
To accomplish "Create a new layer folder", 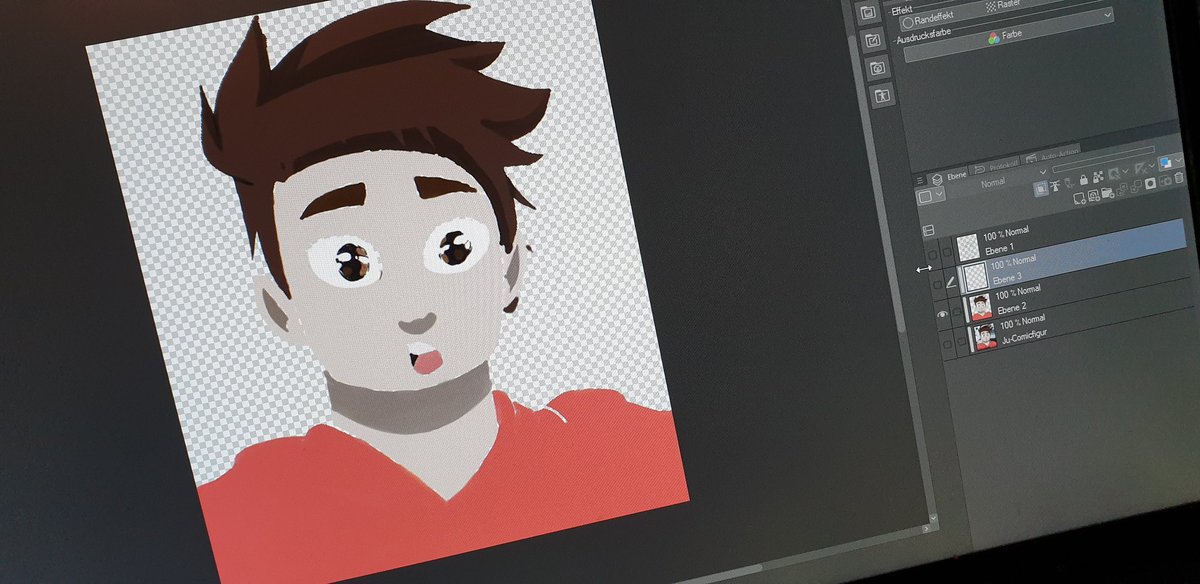I will 1107,192.
